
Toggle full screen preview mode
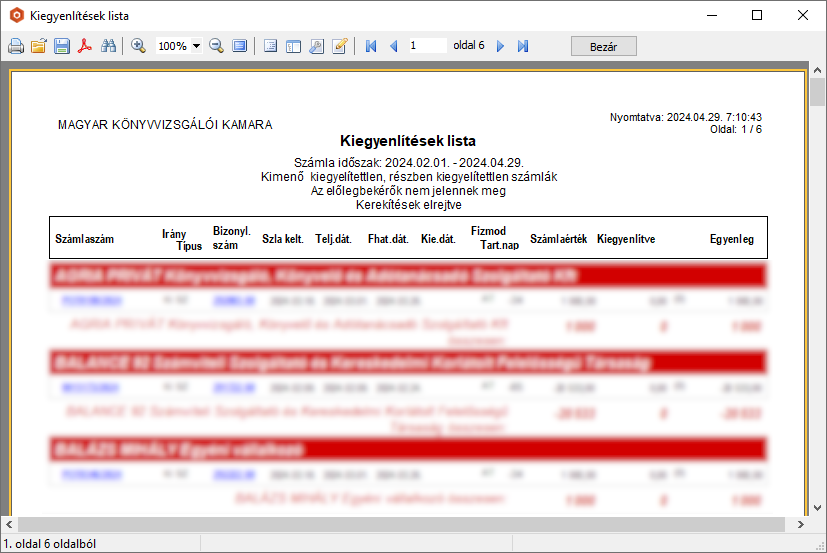(x=239, y=46)
